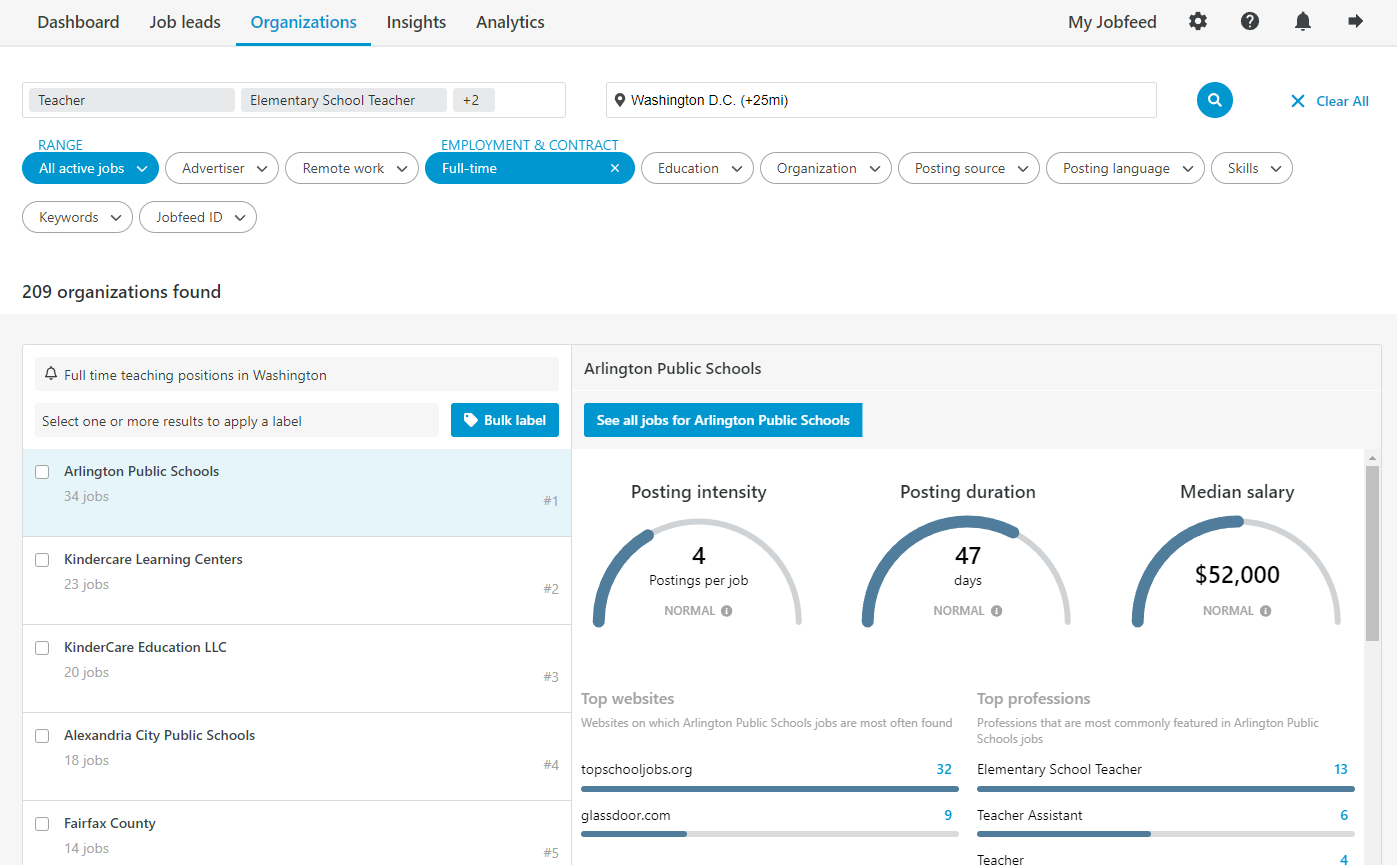Expand the Remote work filter

[x=352, y=168]
